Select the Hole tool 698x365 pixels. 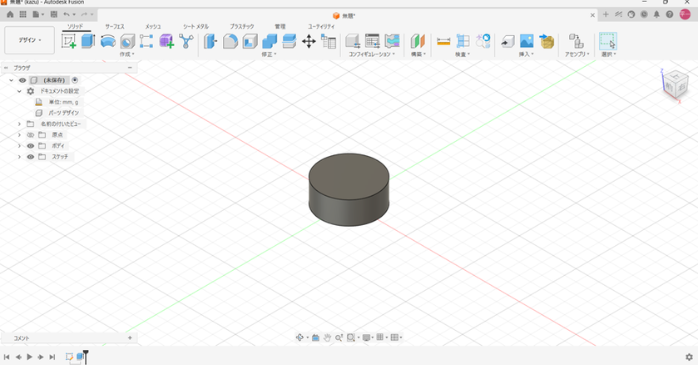coord(127,41)
